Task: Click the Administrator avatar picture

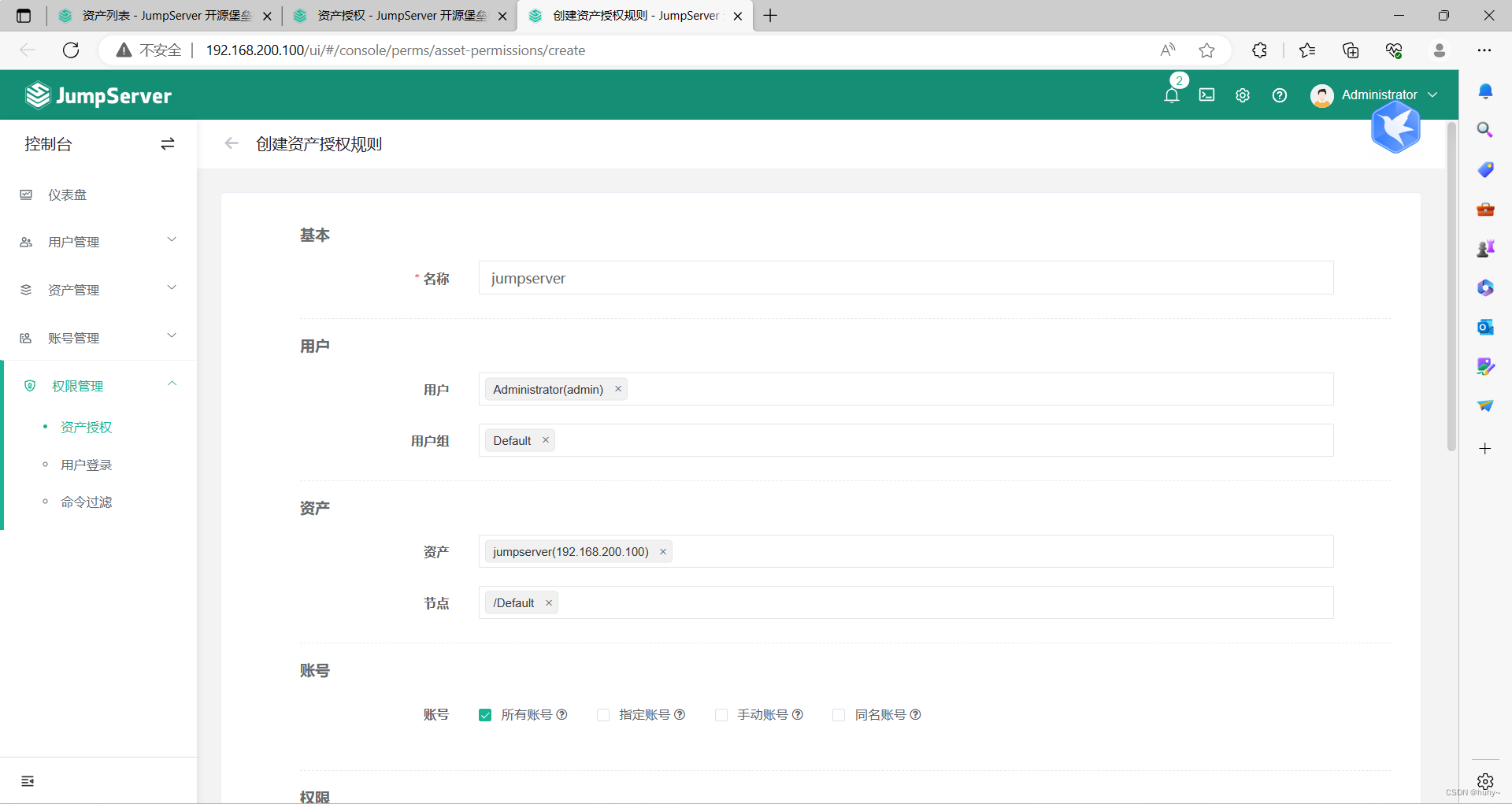Action: 1321,95
